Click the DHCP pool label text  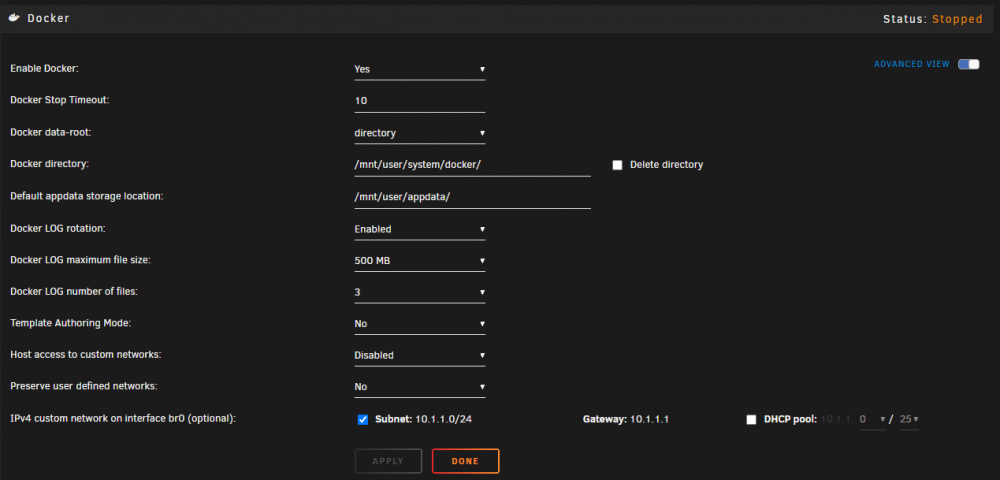(x=790, y=419)
